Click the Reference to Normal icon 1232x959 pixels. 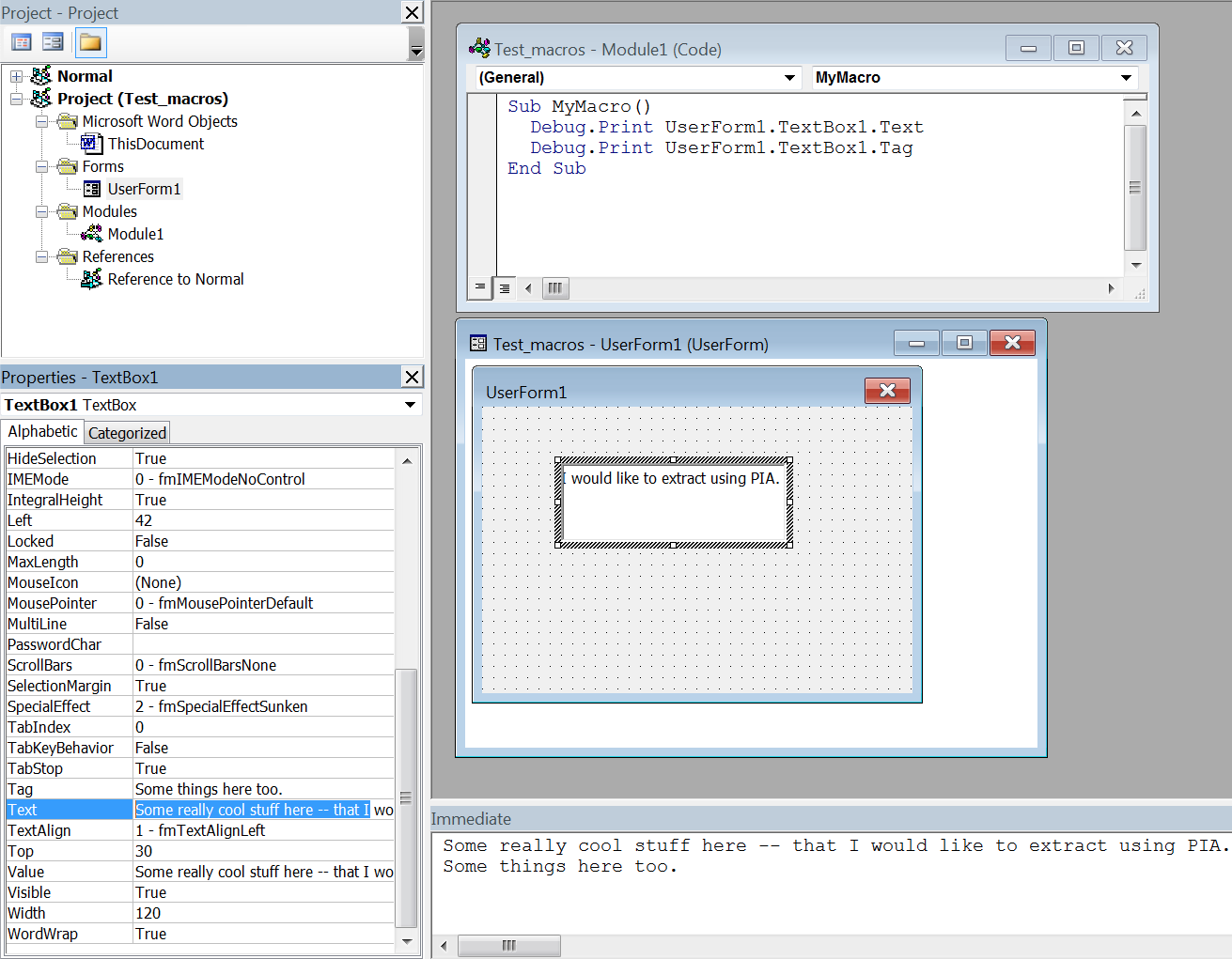pyautogui.click(x=90, y=279)
